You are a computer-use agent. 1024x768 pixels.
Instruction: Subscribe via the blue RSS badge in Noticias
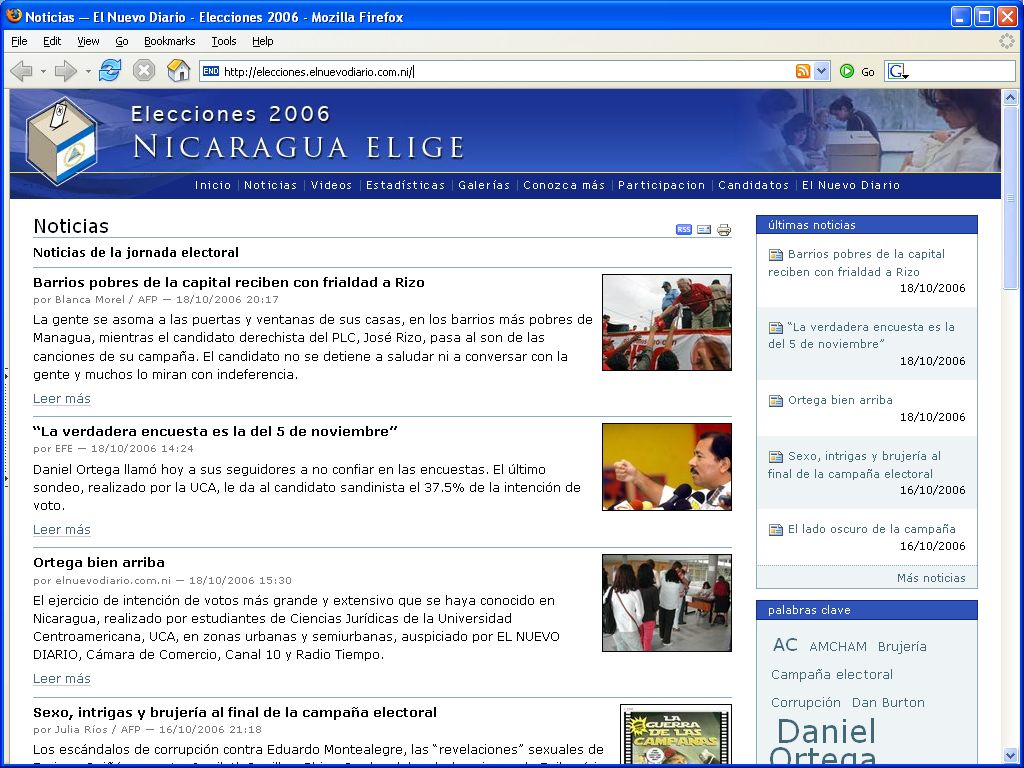pos(684,229)
